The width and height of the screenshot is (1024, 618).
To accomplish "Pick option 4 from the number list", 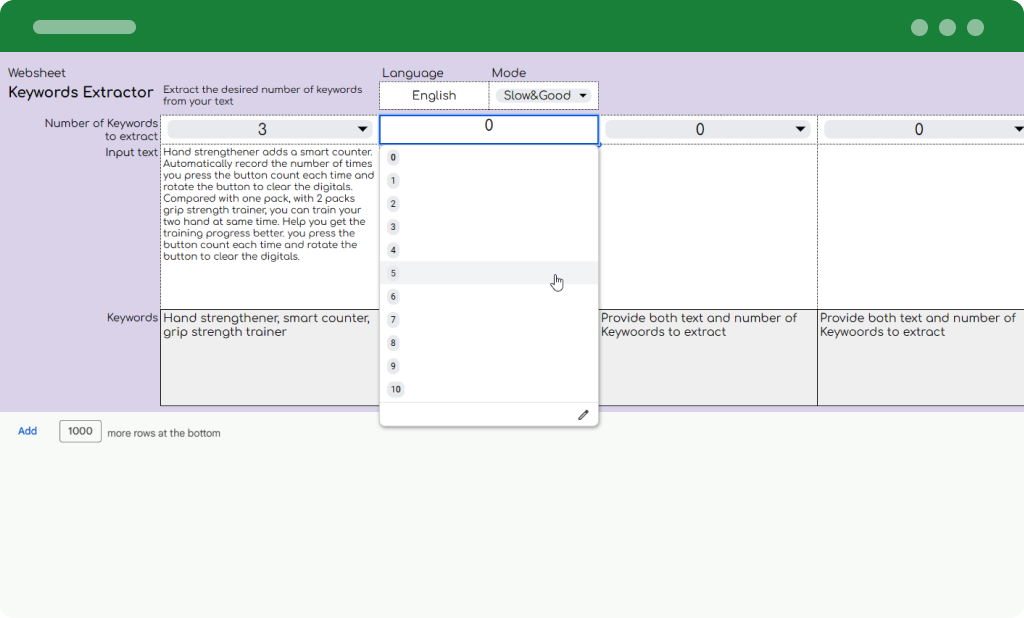I will [x=394, y=250].
